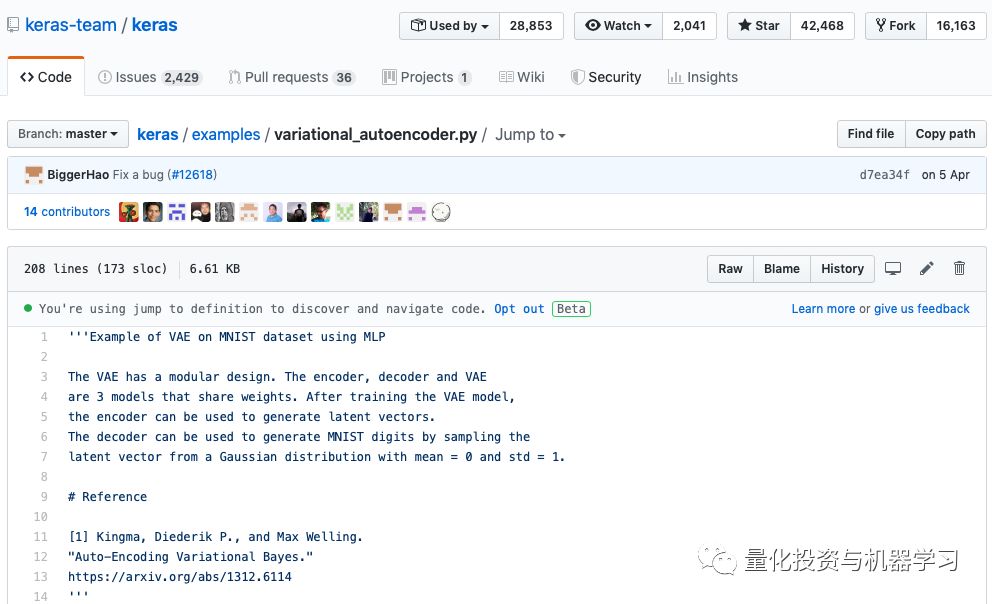992x604 pixels.
Task: Open the last round contributor avatar
Action: 441,212
